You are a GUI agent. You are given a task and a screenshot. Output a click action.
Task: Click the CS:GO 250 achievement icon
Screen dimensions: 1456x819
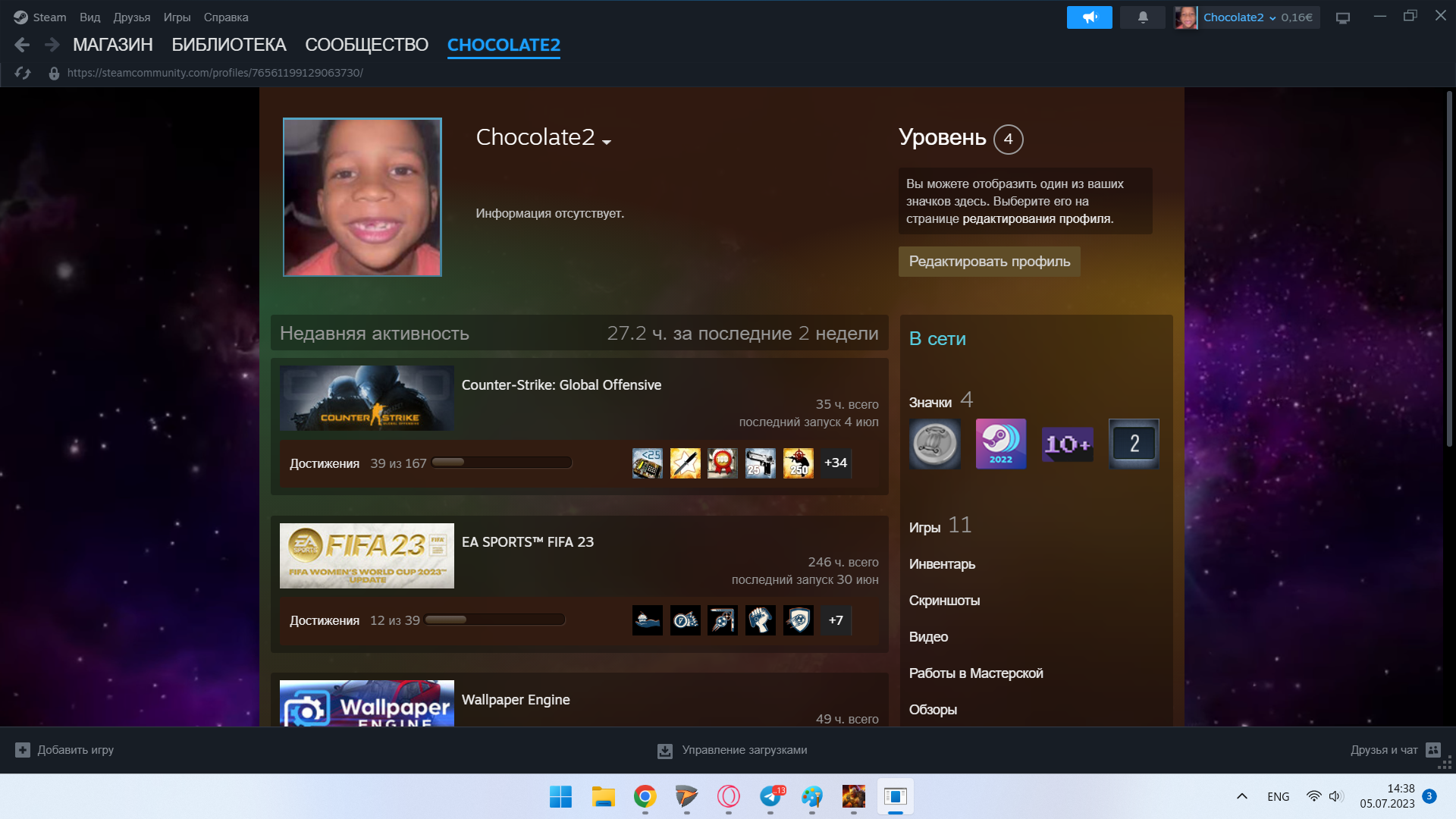[x=799, y=463]
